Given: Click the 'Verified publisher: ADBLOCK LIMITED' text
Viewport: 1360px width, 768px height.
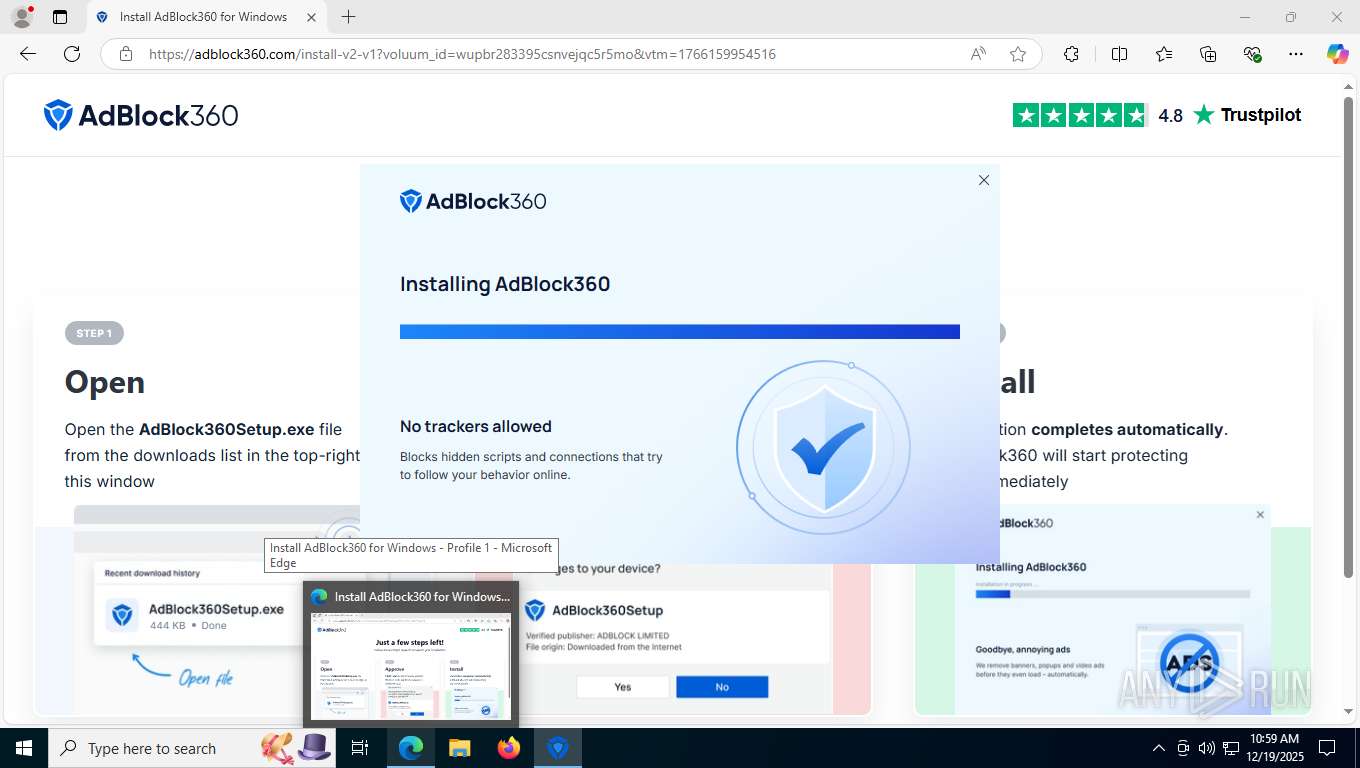Looking at the screenshot, I should pyautogui.click(x=597, y=635).
